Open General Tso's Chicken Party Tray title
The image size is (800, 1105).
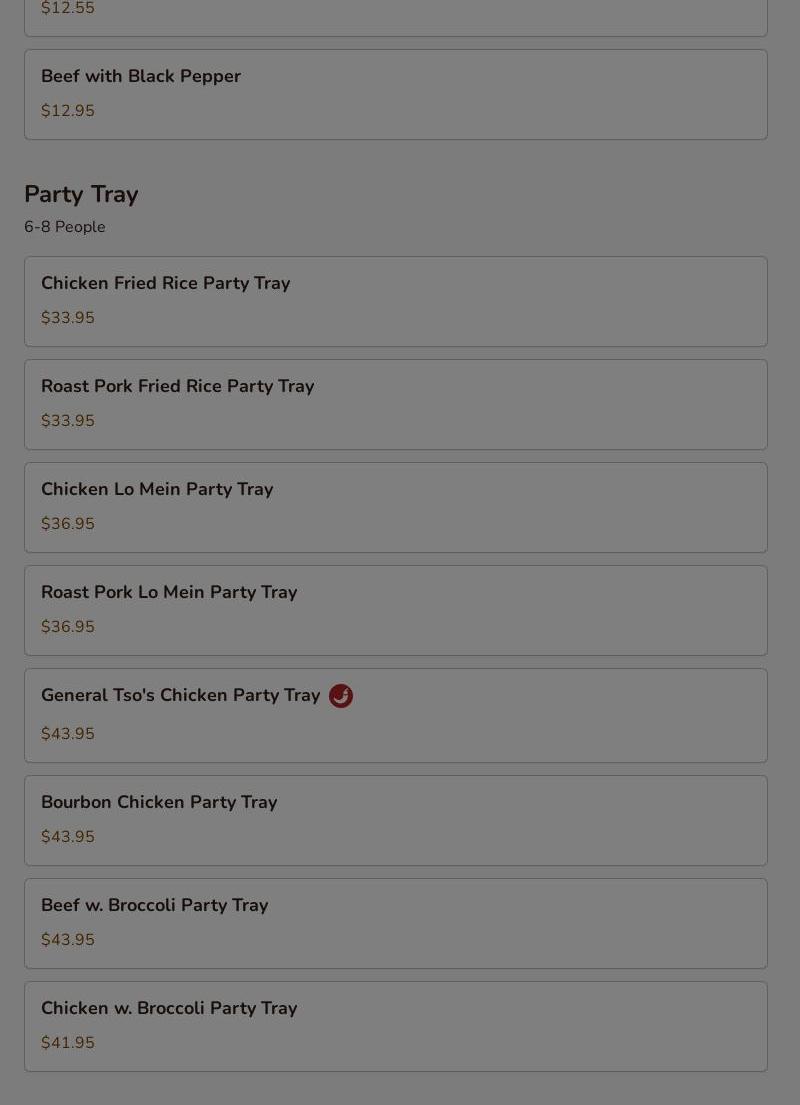[x=180, y=696]
